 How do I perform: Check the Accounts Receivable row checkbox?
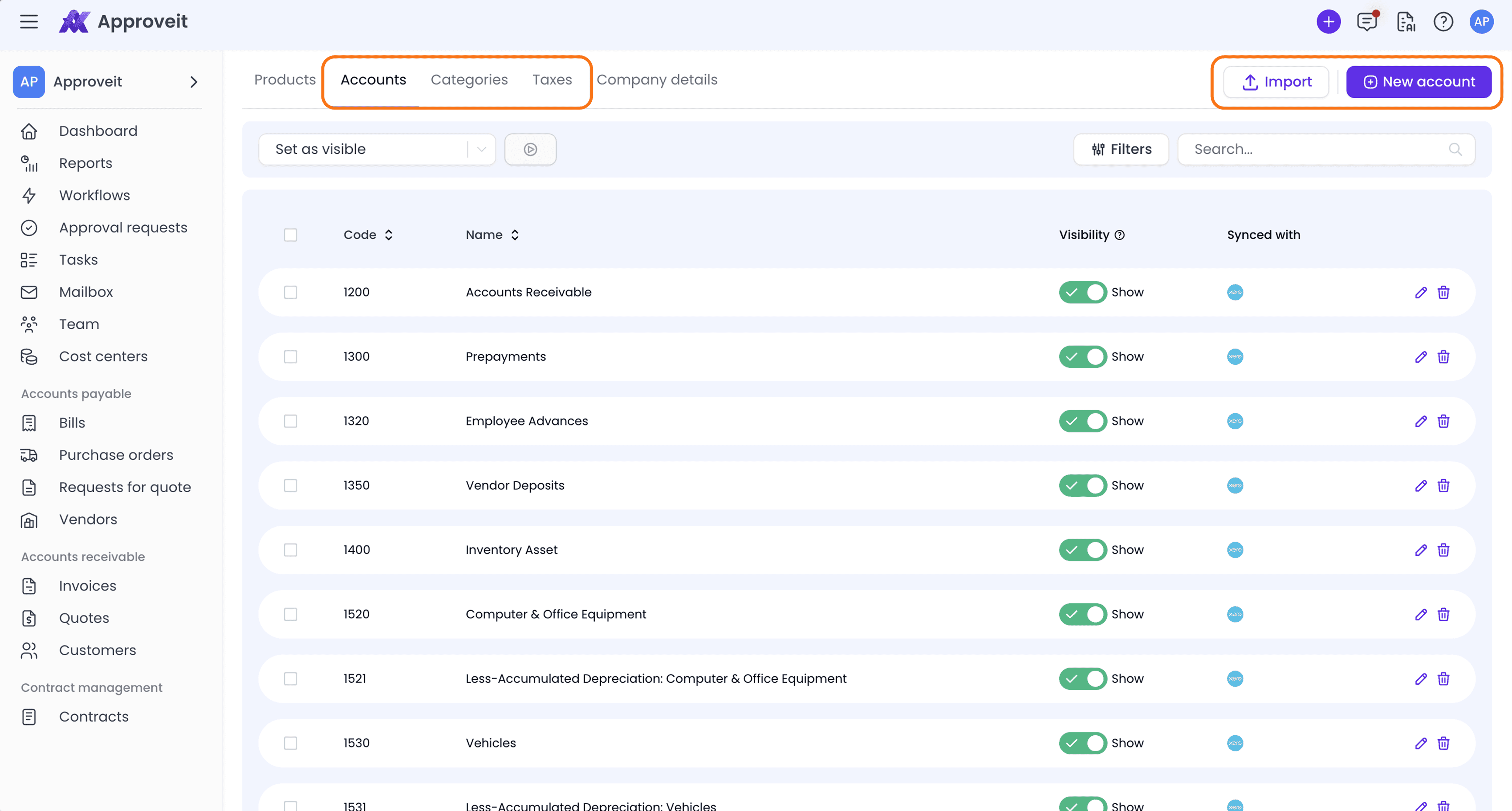[x=291, y=293]
